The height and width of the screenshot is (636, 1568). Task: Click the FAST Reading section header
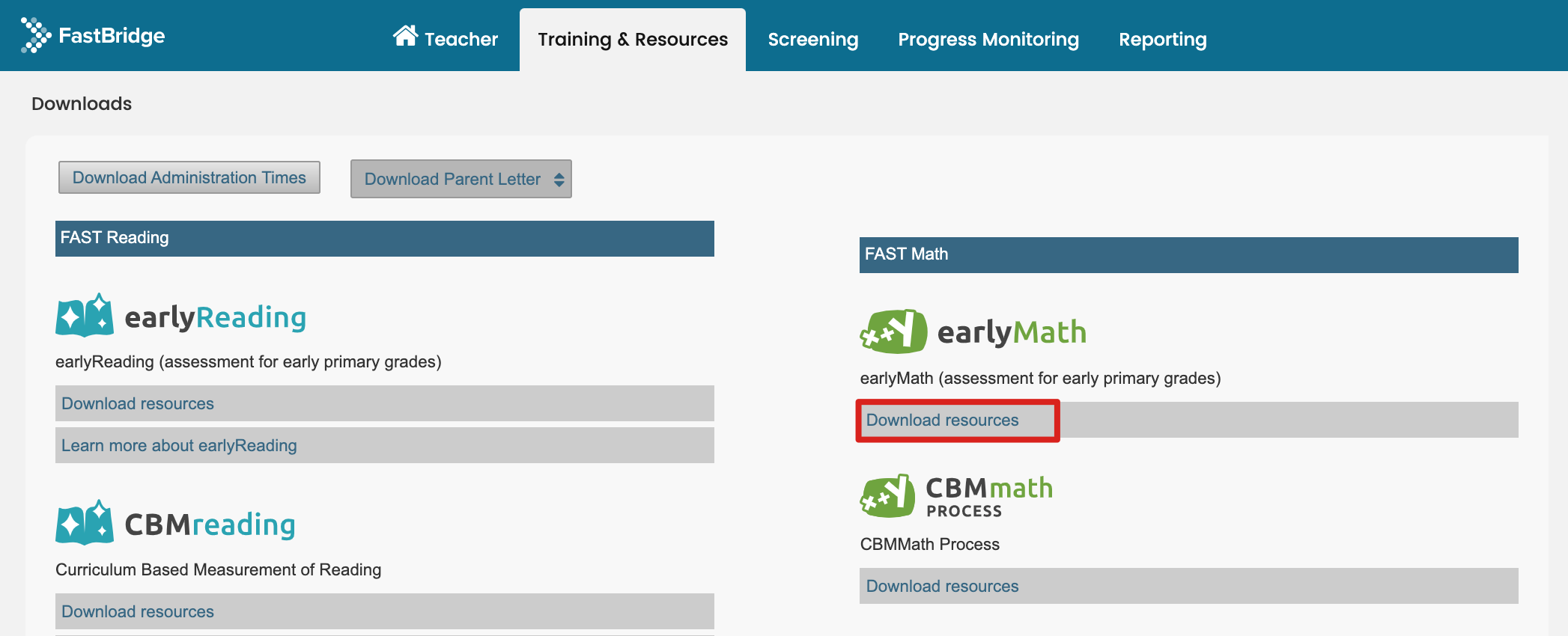click(x=384, y=239)
